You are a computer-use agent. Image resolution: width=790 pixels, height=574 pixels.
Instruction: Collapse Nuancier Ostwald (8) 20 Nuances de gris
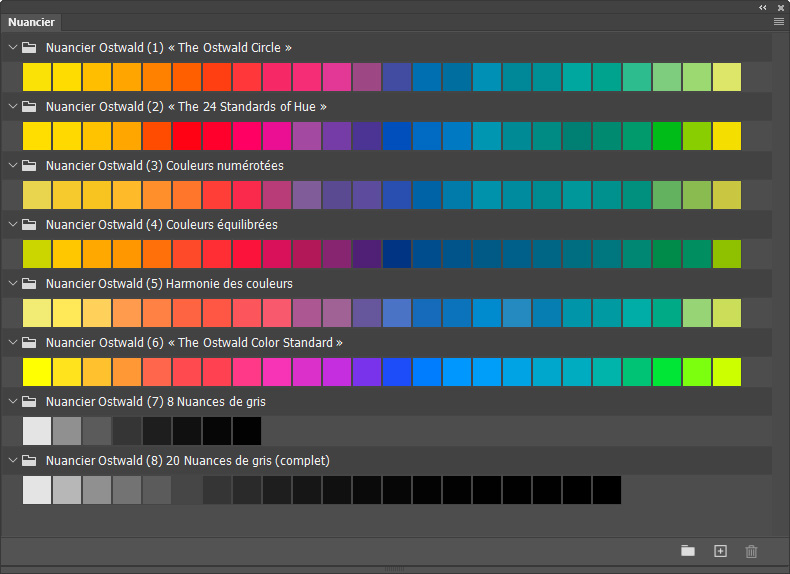click(13, 460)
